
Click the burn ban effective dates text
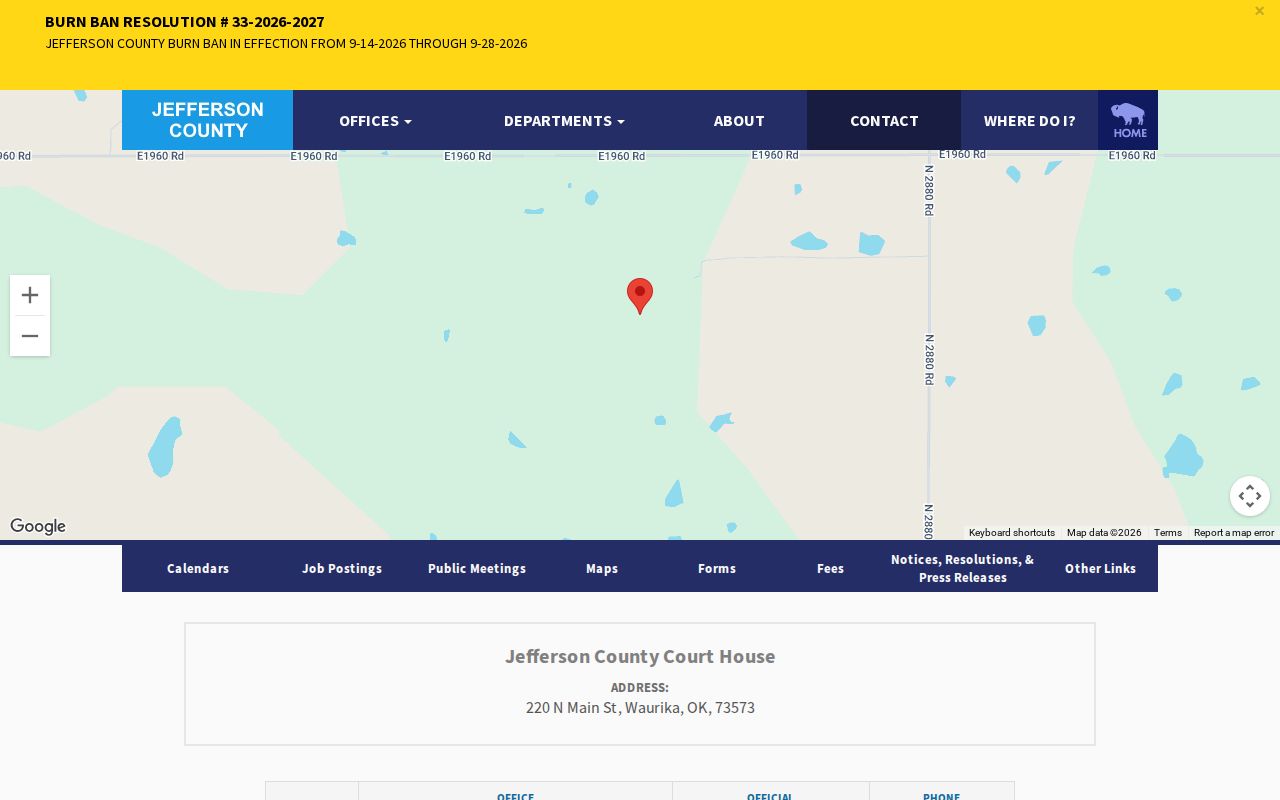coord(286,43)
